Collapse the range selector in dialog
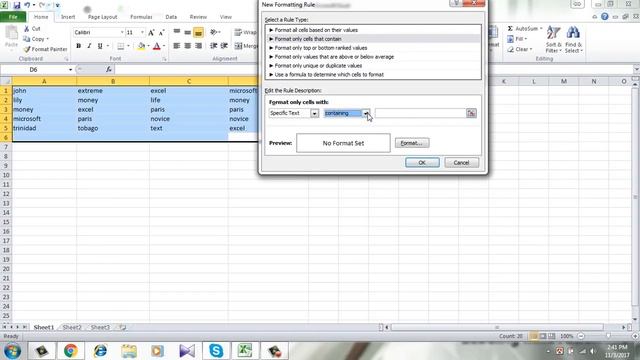This screenshot has height=360, width=640. 471,113
